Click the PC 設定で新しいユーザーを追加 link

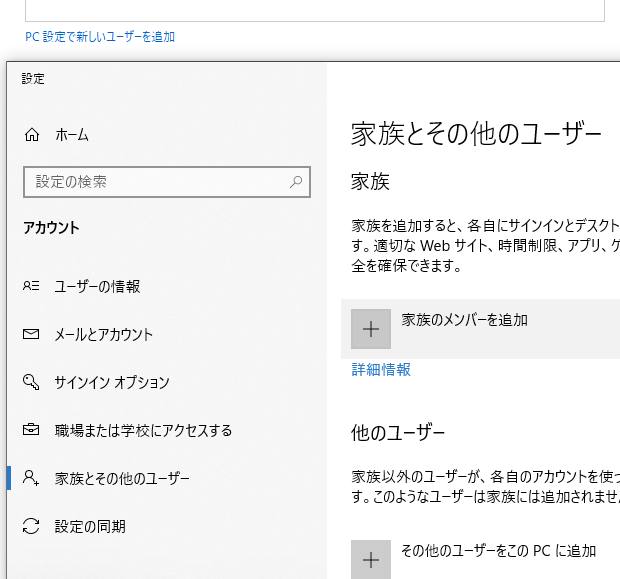[x=100, y=37]
